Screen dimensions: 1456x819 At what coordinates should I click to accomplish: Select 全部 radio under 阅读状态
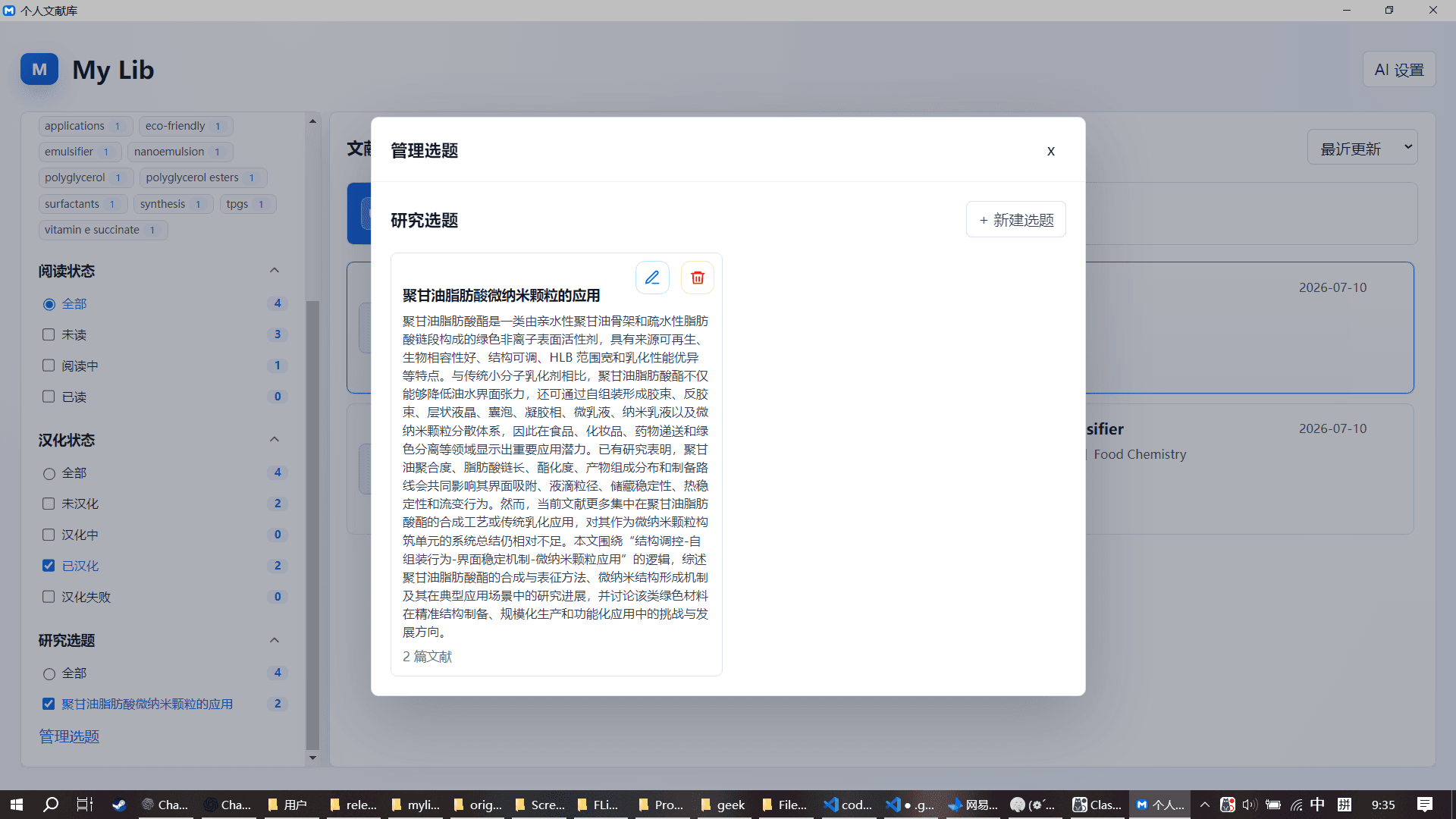[49, 304]
